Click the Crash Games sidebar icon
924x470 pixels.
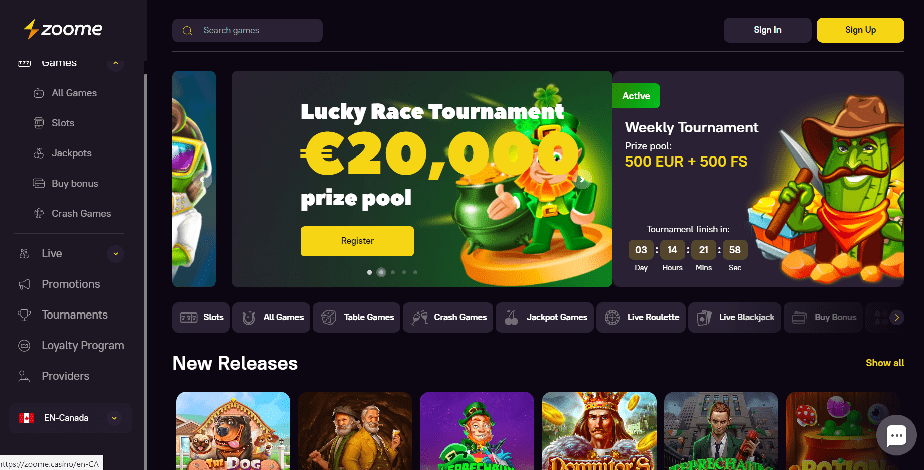coord(39,214)
